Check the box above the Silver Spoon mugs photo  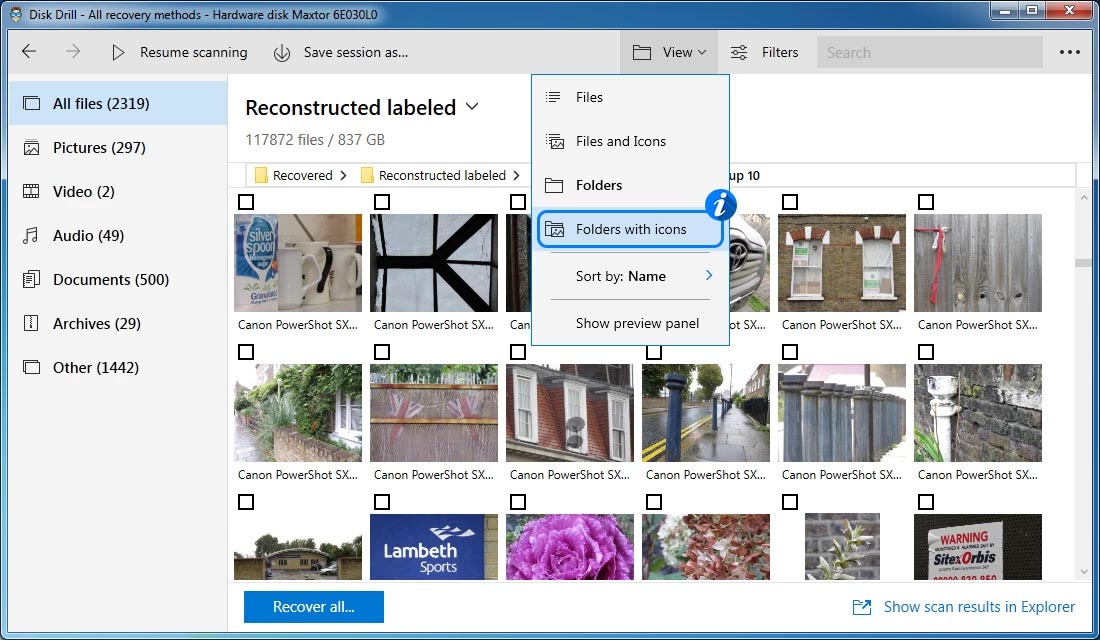(x=246, y=202)
